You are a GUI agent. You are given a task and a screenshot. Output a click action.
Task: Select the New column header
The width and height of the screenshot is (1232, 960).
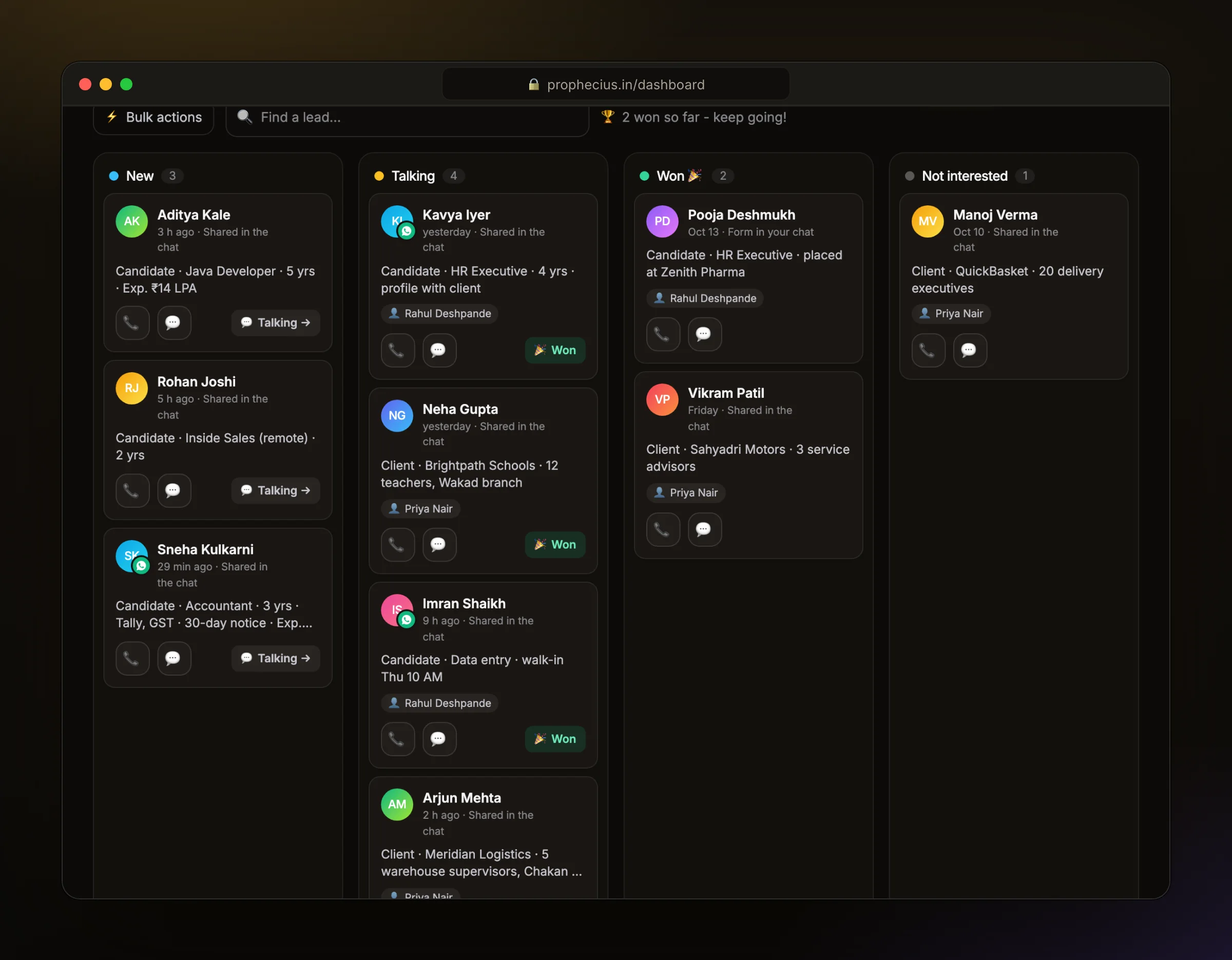click(146, 176)
